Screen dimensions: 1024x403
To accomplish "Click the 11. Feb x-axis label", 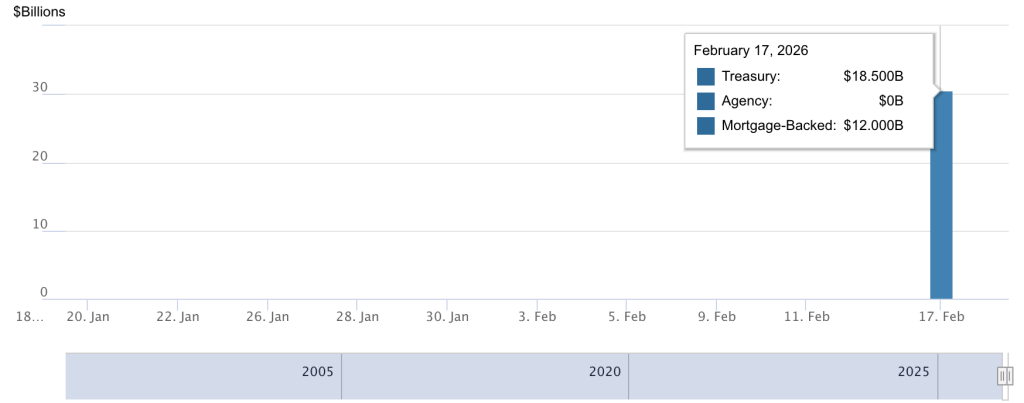I will tap(806, 316).
